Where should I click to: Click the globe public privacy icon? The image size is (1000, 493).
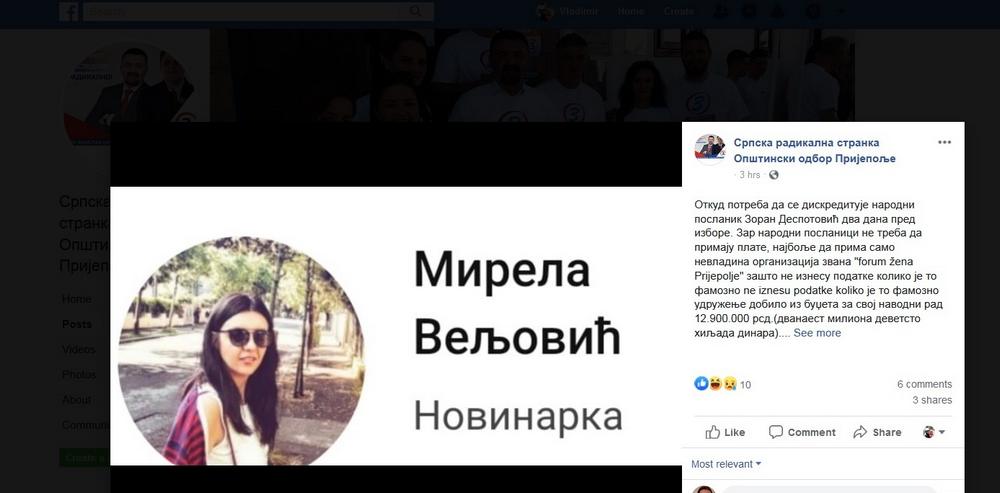coord(774,175)
